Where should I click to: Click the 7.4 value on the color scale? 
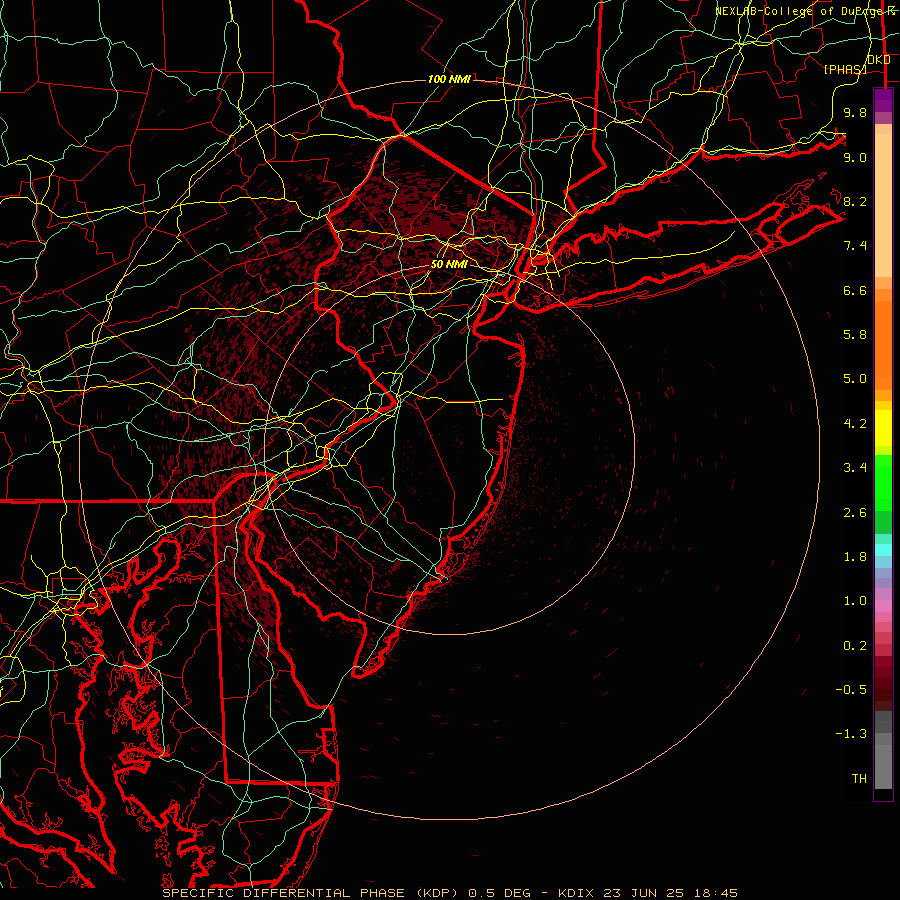[855, 246]
